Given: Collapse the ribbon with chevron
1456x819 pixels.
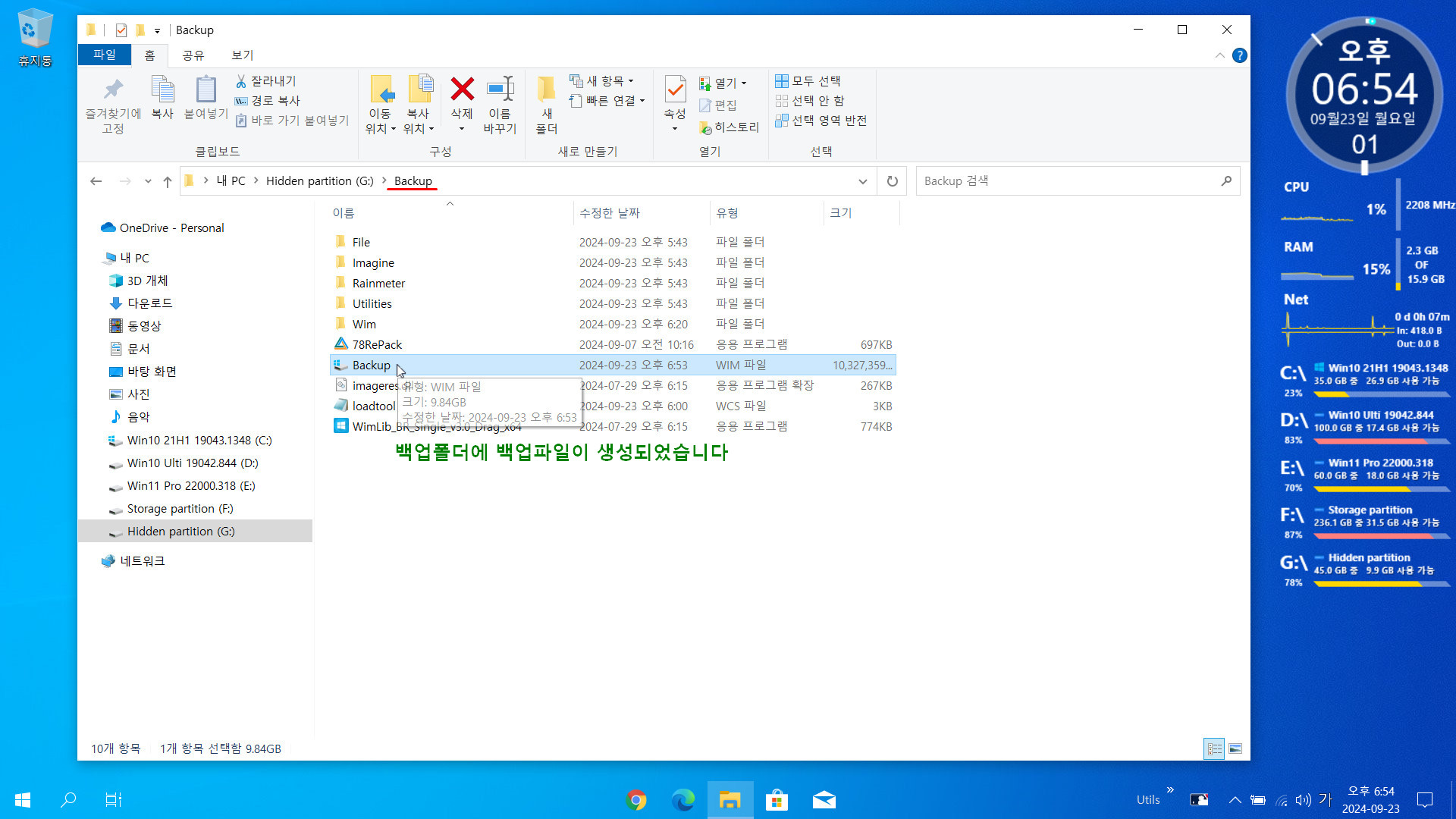Looking at the screenshot, I should (1219, 55).
